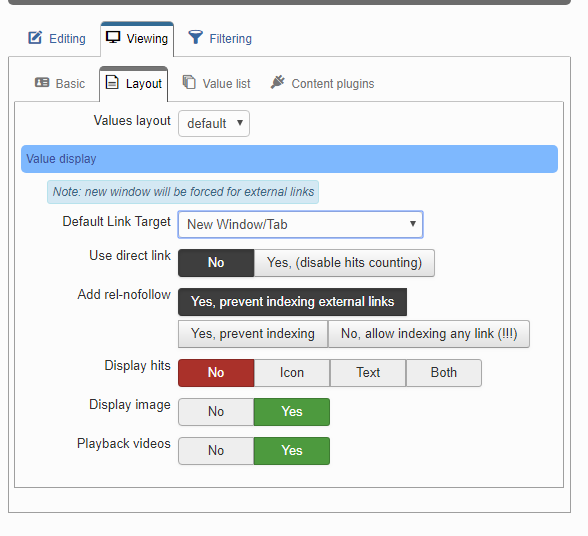Set Playback videos to No

click(216, 451)
